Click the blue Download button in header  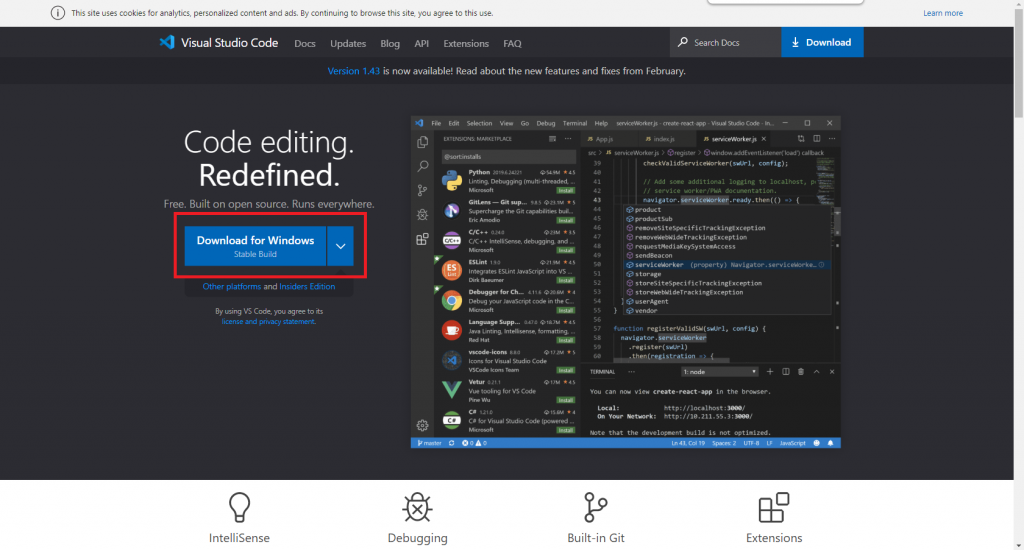click(x=822, y=42)
